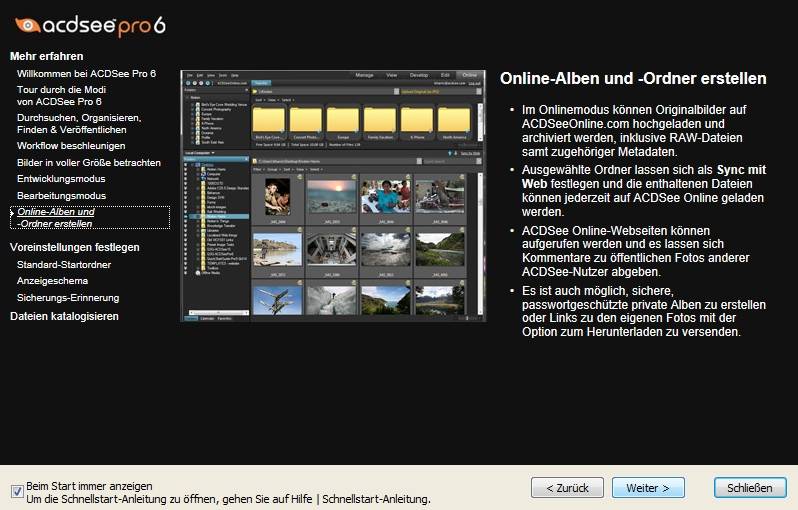Select Bearbeitungsmodus topic
This screenshot has width=798, height=510.
(61, 195)
